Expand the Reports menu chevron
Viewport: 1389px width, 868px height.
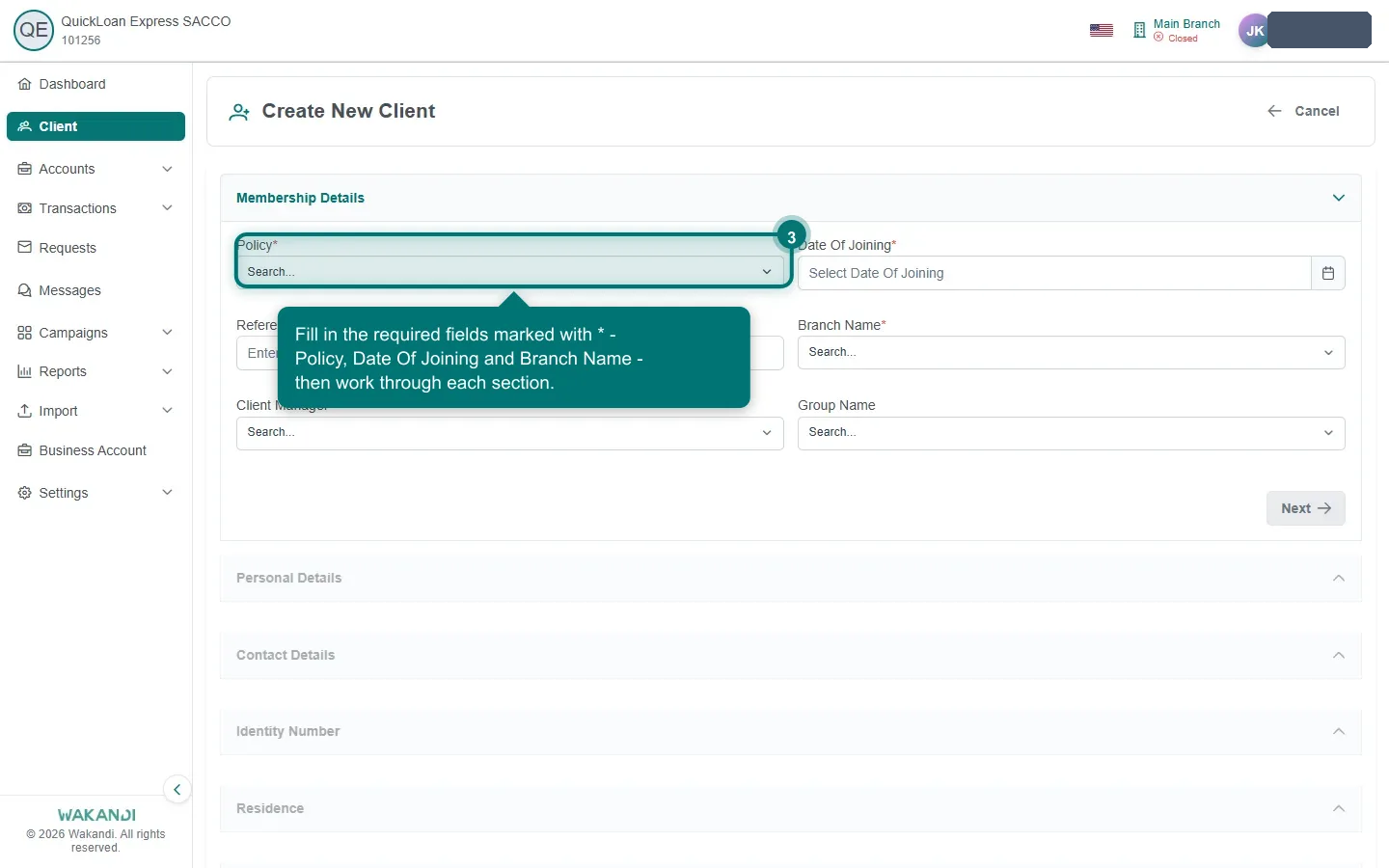tap(167, 371)
